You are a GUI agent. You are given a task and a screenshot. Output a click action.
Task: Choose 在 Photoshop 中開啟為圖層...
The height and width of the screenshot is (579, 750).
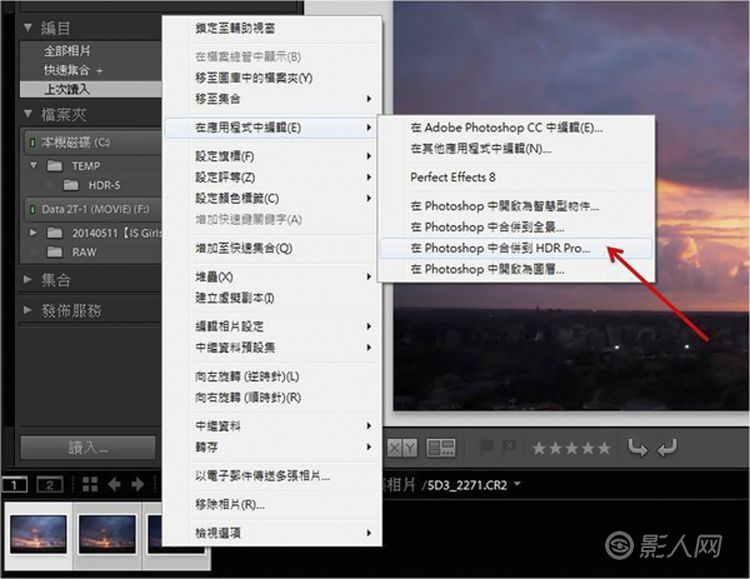pos(516,269)
